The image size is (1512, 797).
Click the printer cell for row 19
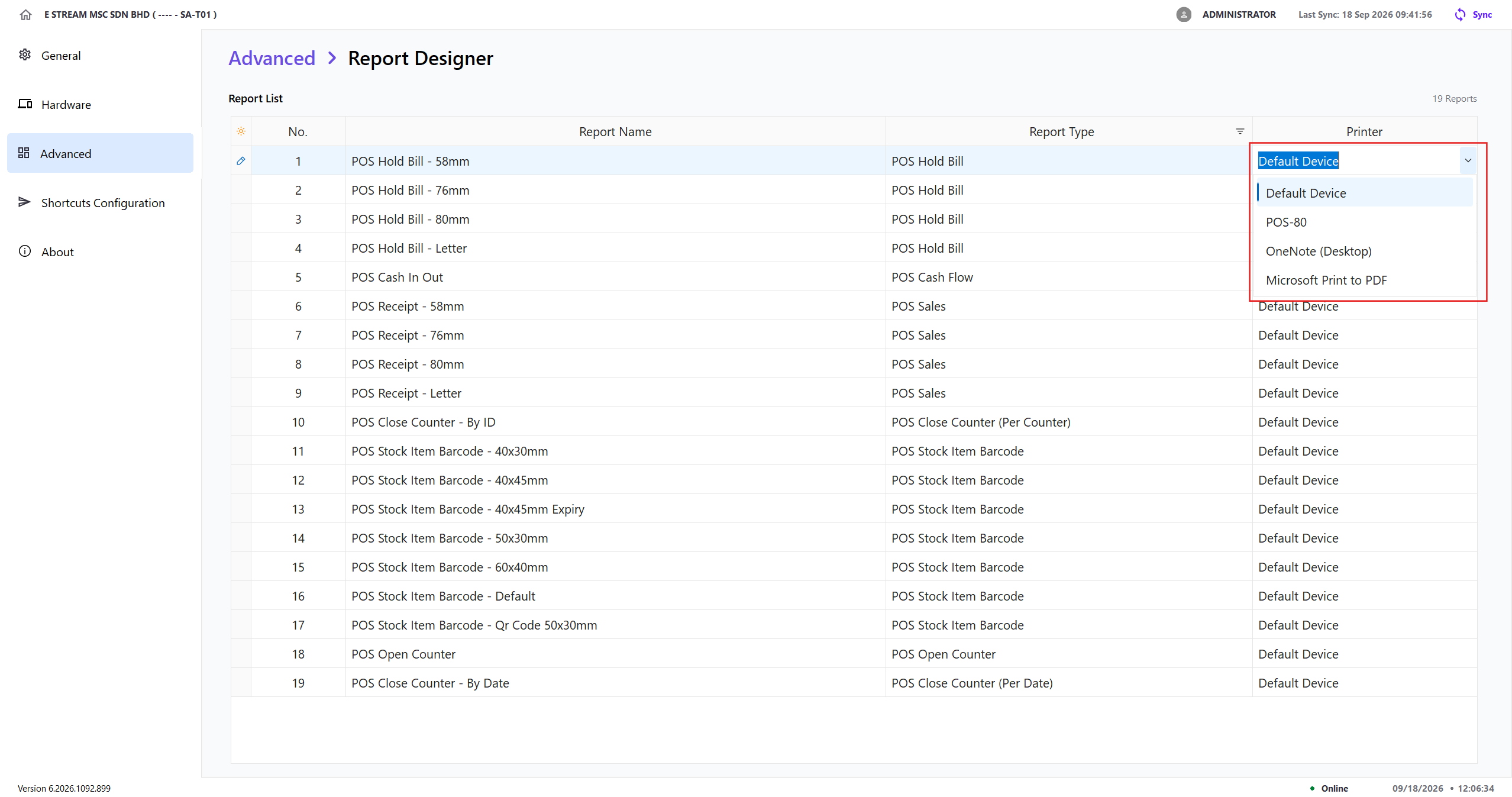1364,683
